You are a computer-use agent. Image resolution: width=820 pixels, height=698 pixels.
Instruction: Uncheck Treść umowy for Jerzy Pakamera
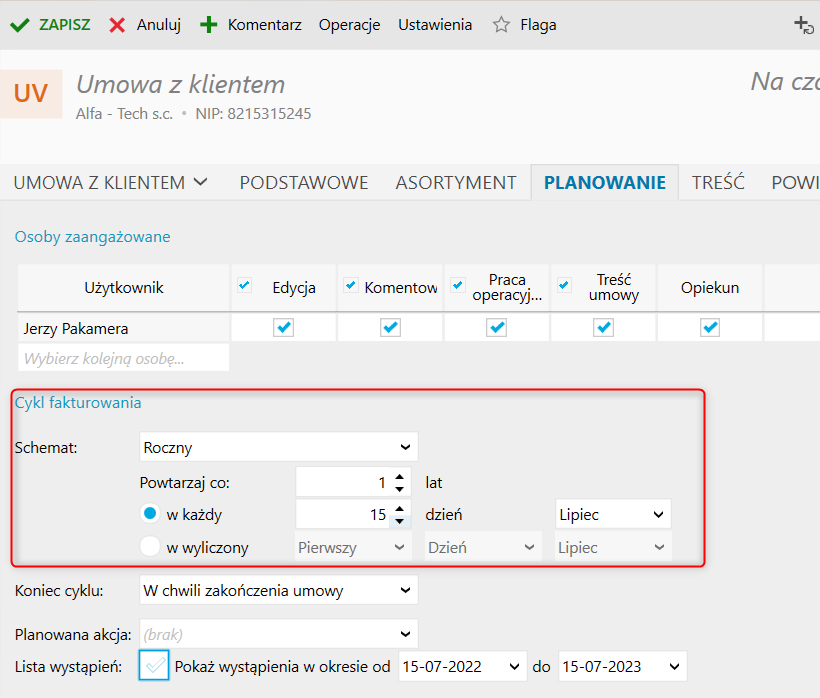[603, 328]
